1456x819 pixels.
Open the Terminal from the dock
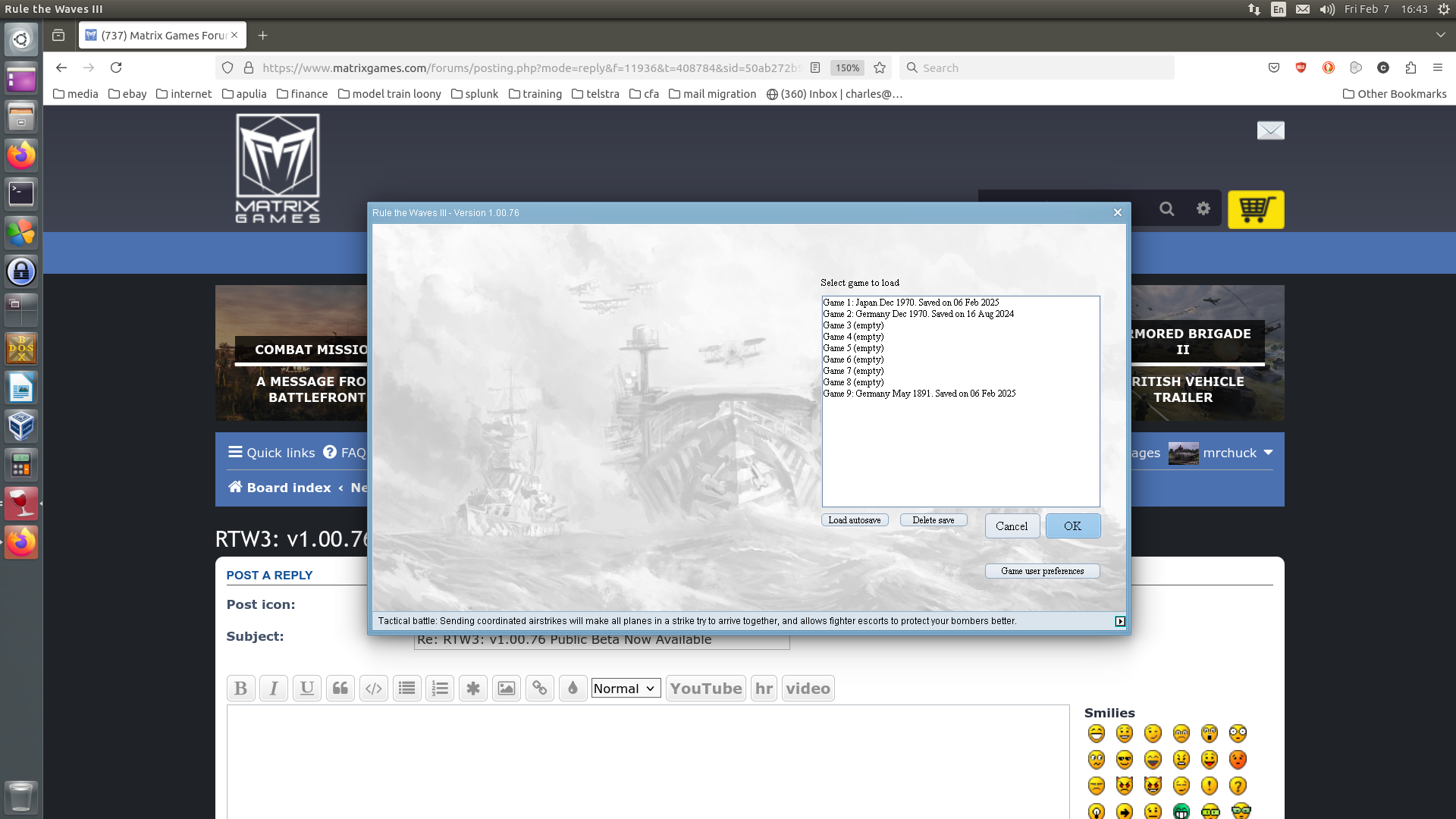(x=21, y=193)
